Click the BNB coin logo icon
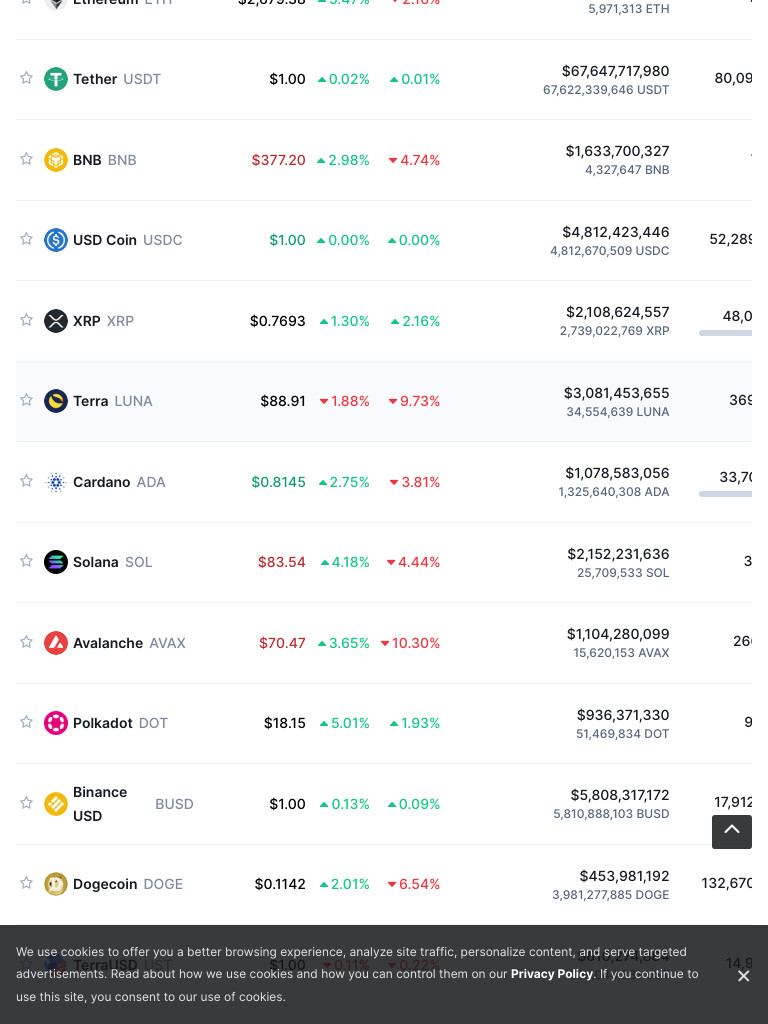 click(x=56, y=160)
